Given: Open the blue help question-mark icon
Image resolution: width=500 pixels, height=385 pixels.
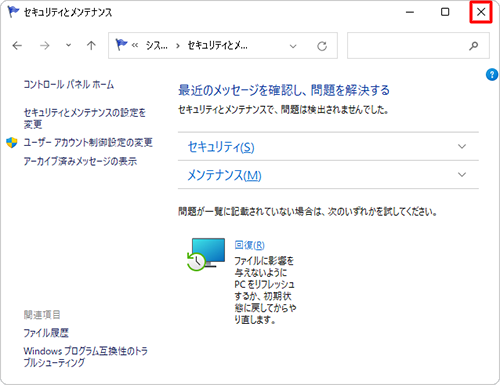Looking at the screenshot, I should click(x=492, y=74).
